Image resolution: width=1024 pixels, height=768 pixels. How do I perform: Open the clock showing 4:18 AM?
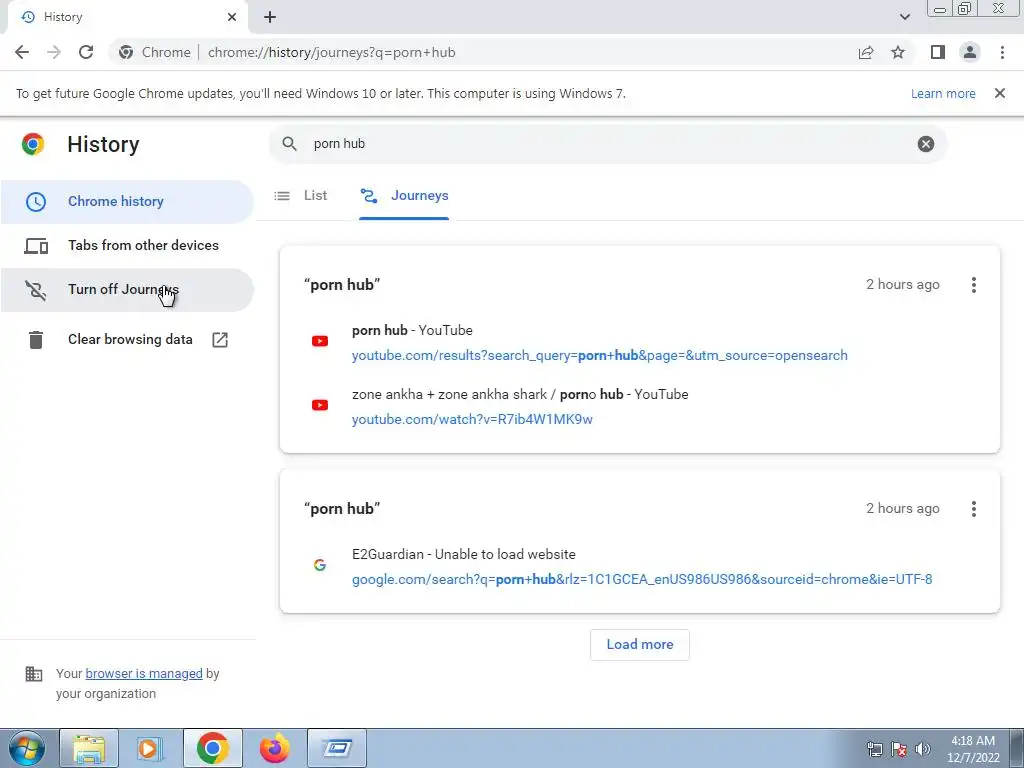[973, 749]
